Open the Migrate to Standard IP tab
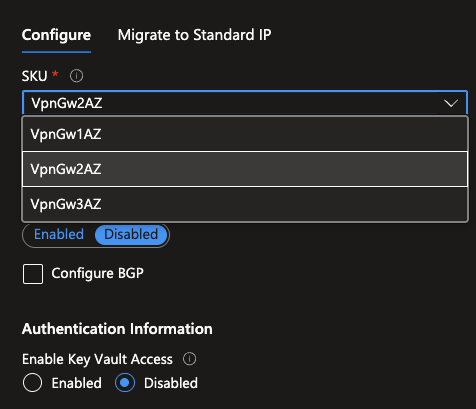 coord(194,35)
